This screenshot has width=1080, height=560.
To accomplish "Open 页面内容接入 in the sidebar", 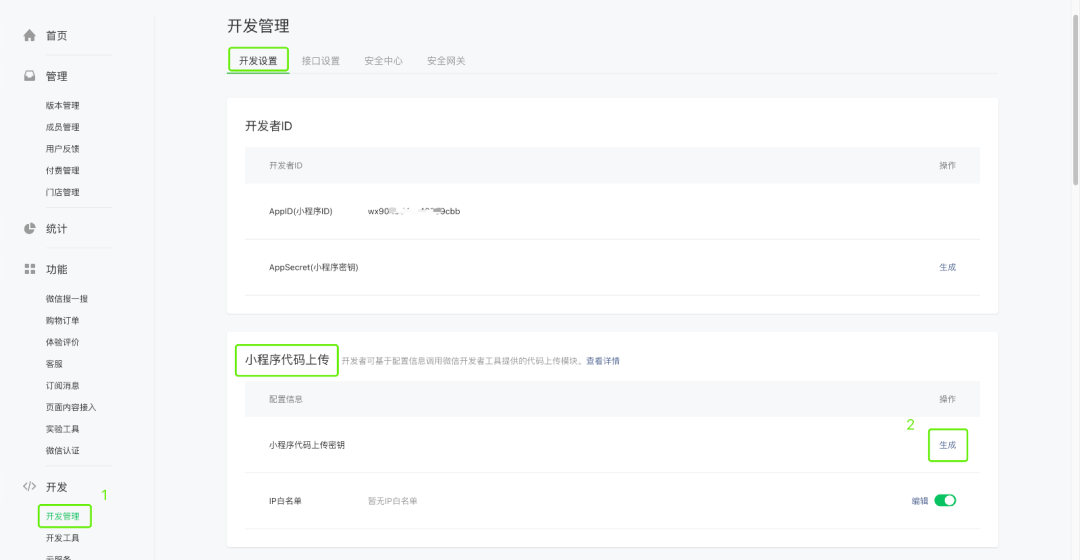I will [71, 407].
